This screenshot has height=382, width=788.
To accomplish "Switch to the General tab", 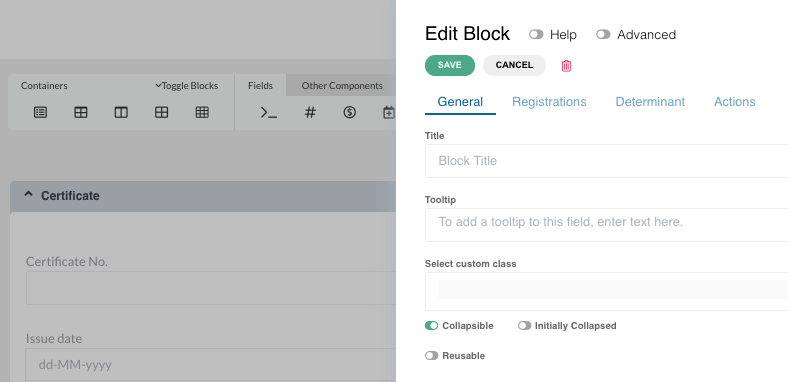I will 460,102.
